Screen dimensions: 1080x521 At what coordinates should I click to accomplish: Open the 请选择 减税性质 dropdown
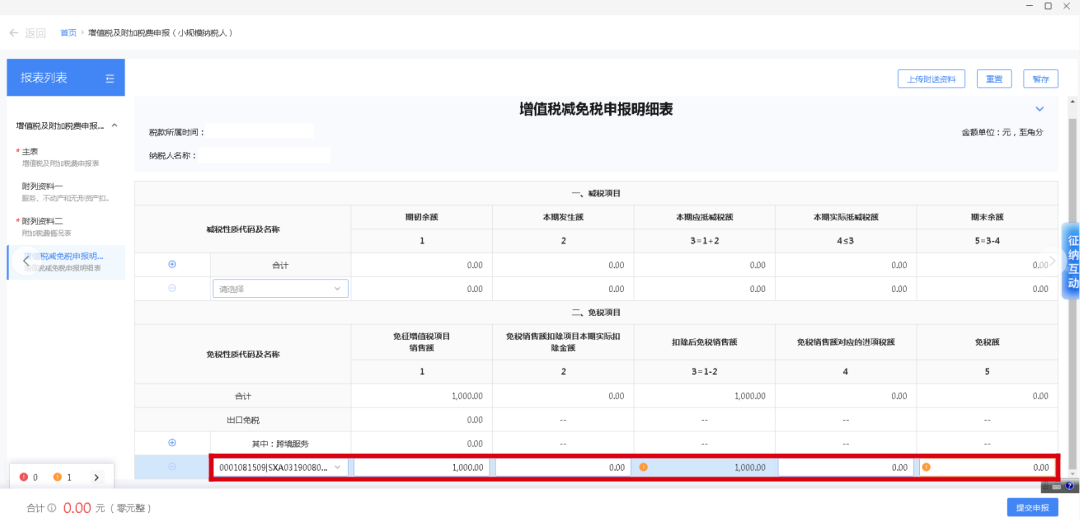pos(280,289)
